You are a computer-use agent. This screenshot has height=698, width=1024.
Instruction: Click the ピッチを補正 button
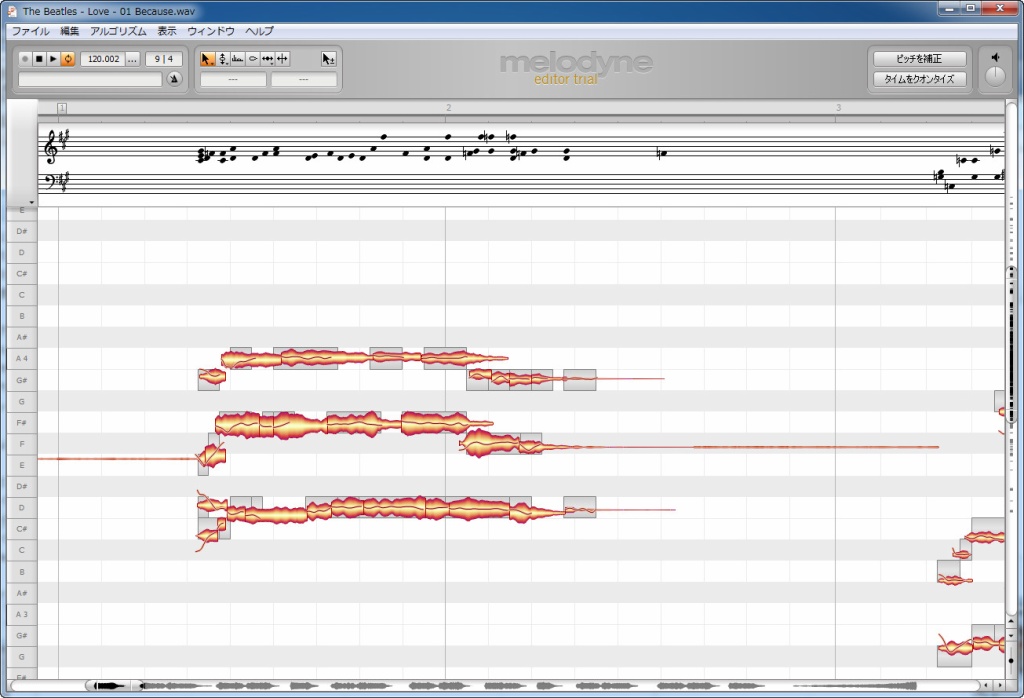pyautogui.click(x=920, y=58)
